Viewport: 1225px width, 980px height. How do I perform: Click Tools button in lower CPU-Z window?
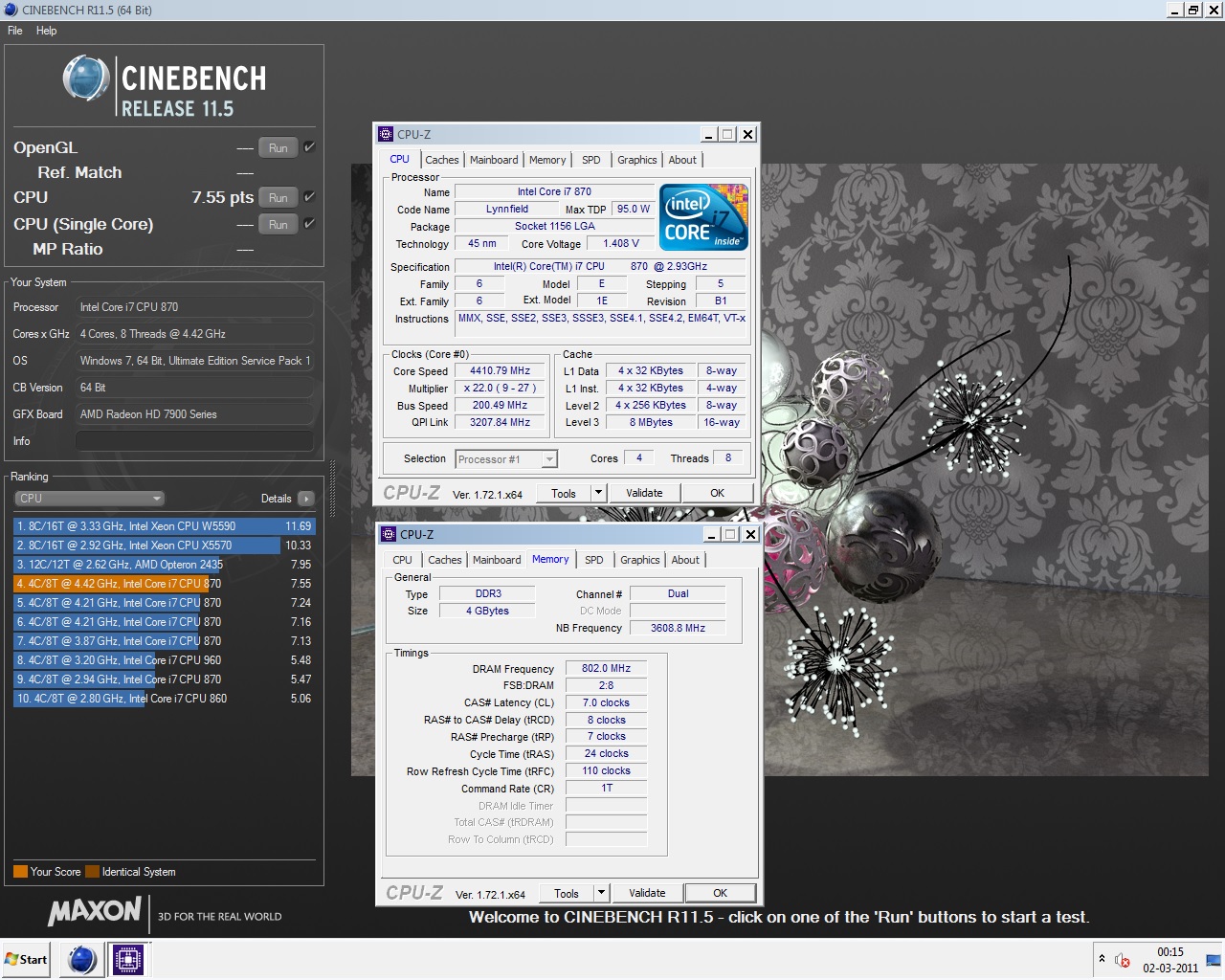[567, 893]
